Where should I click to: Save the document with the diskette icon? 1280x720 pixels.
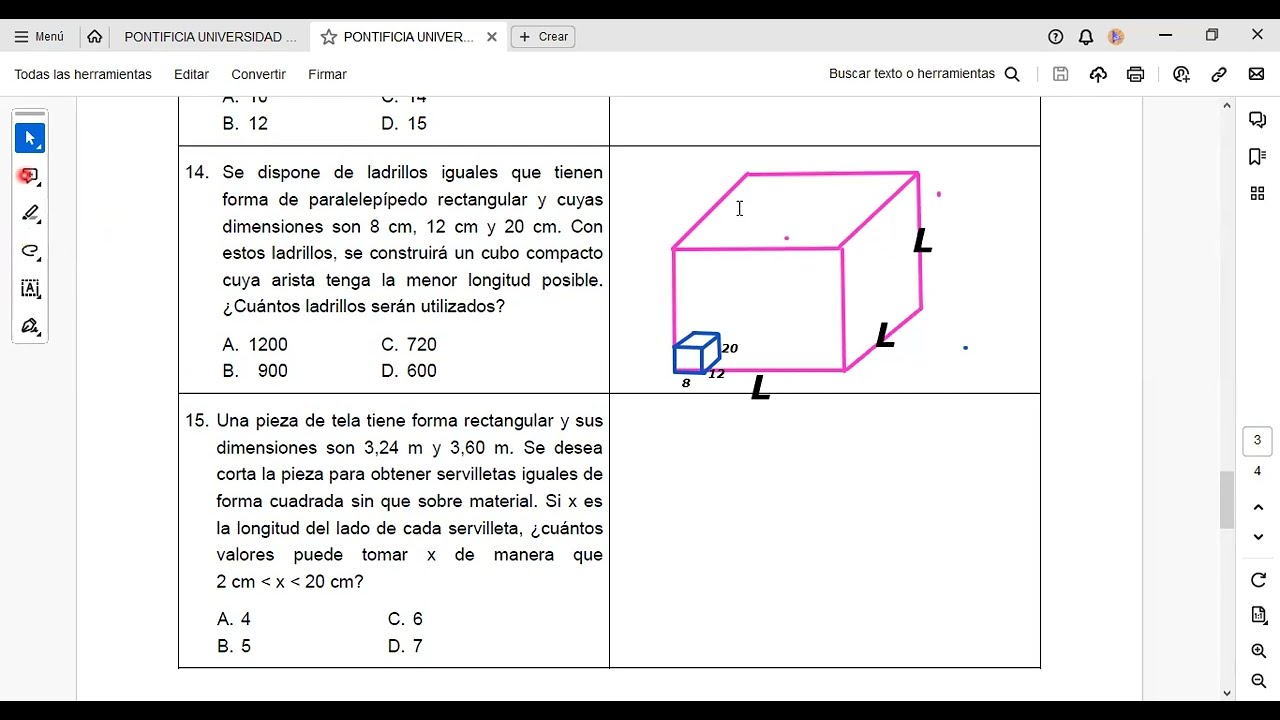pos(1061,74)
